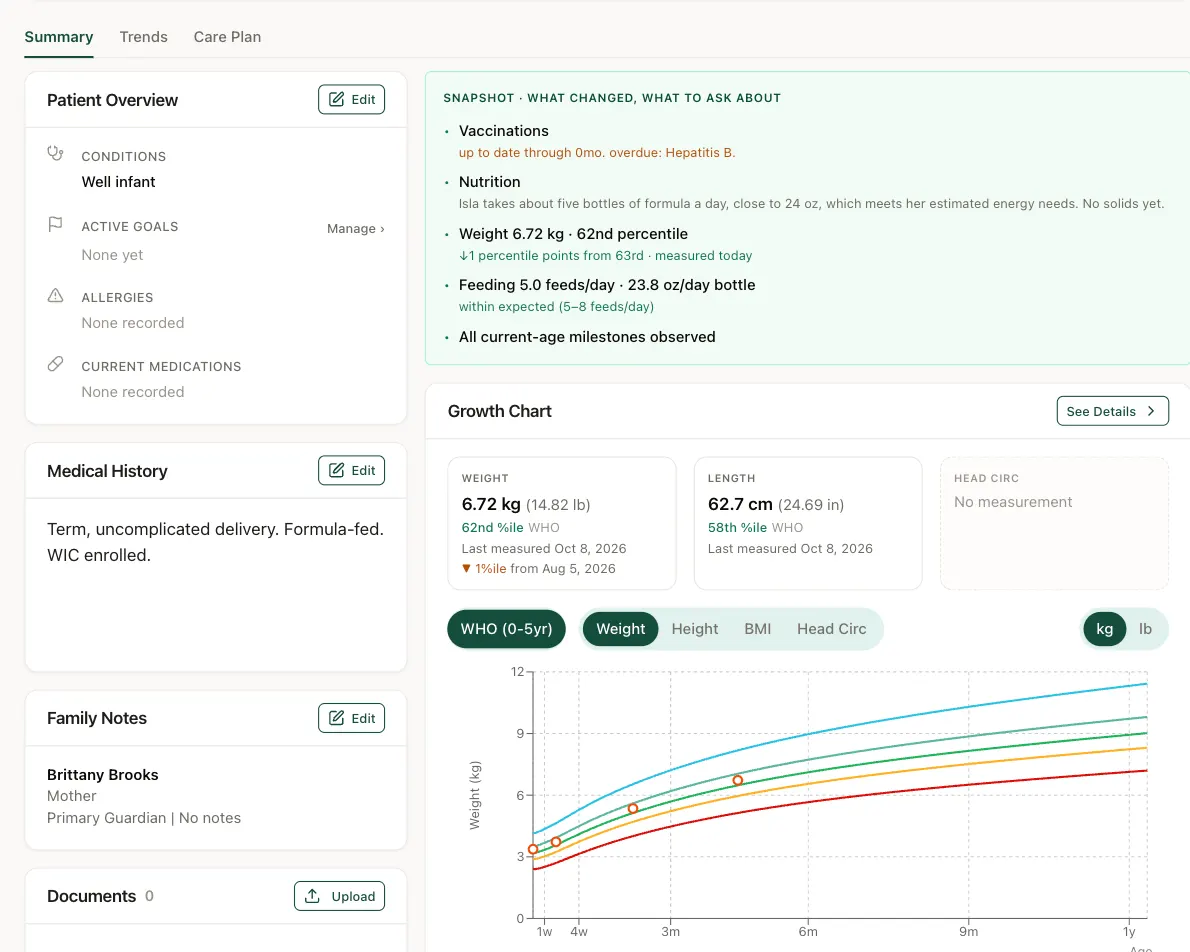Click the Nutrition snapshot item
The height and width of the screenshot is (952, 1190).
pos(490,181)
